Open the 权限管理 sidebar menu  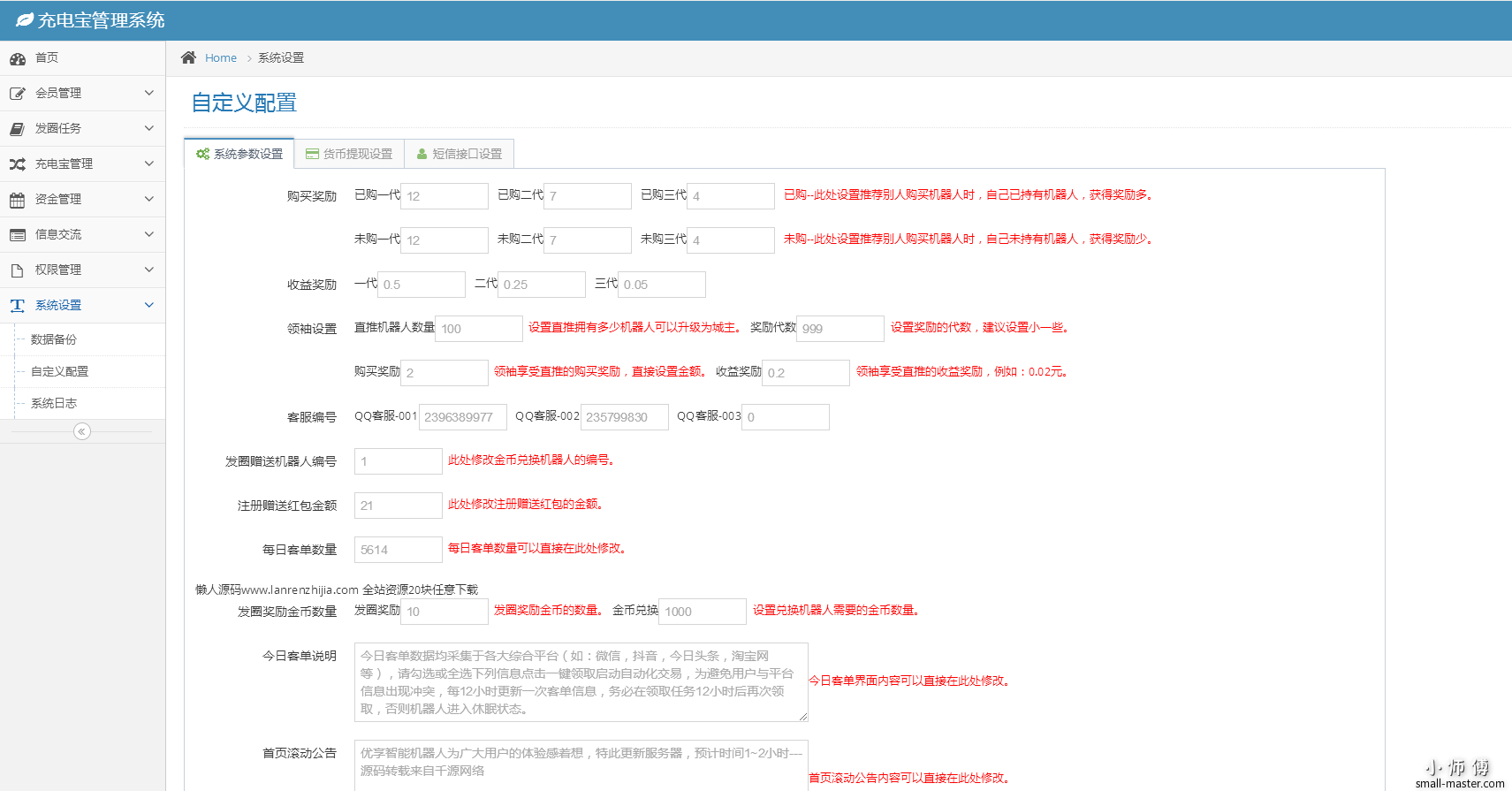[x=82, y=270]
